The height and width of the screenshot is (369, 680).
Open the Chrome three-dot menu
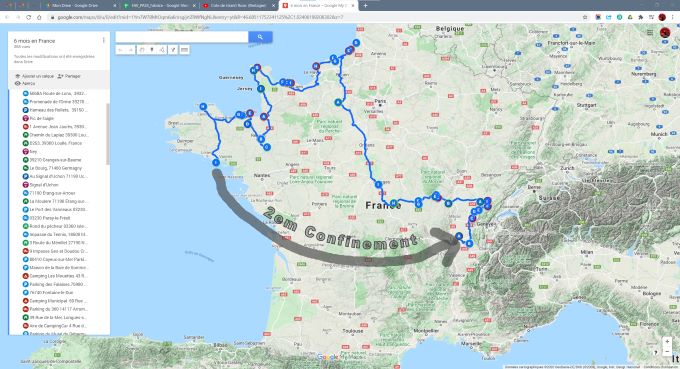(x=673, y=17)
